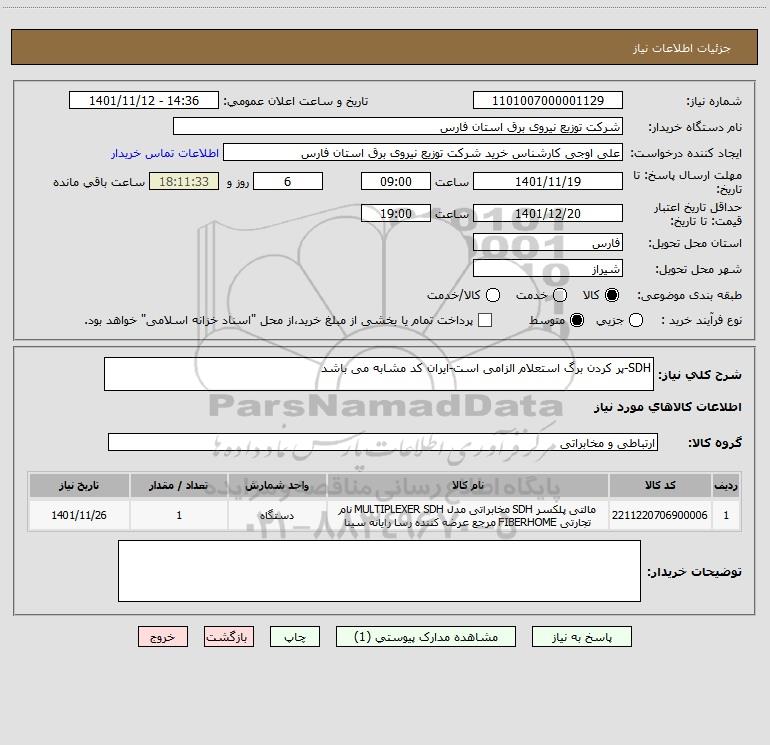Click the تعداد / مقدار column header
Image resolution: width=770 pixels, height=745 pixels.
tap(179, 485)
